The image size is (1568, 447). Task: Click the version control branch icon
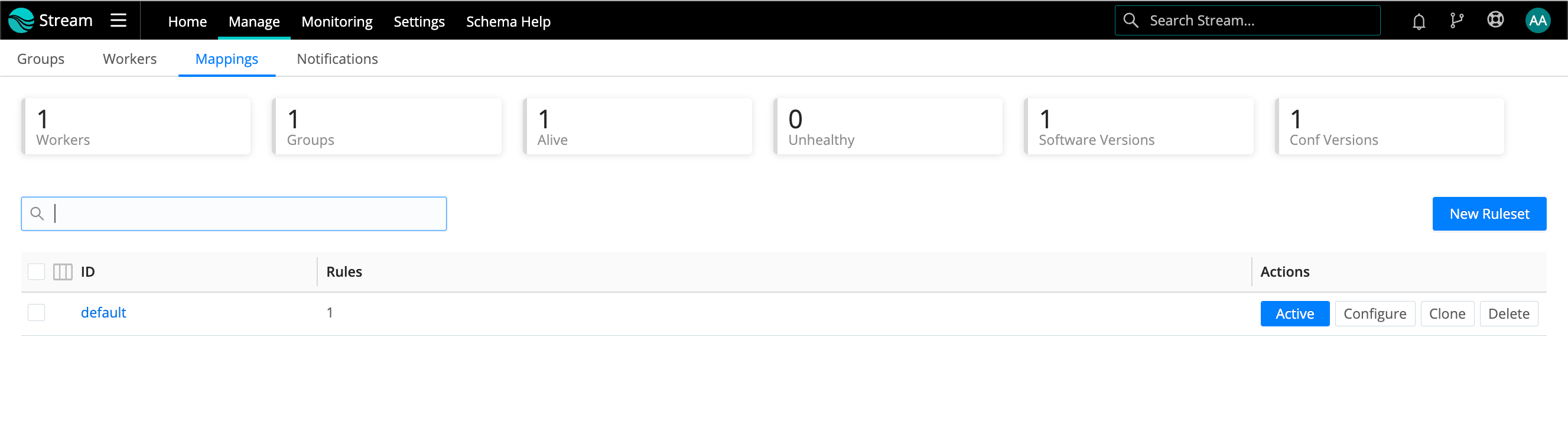pyautogui.click(x=1457, y=20)
